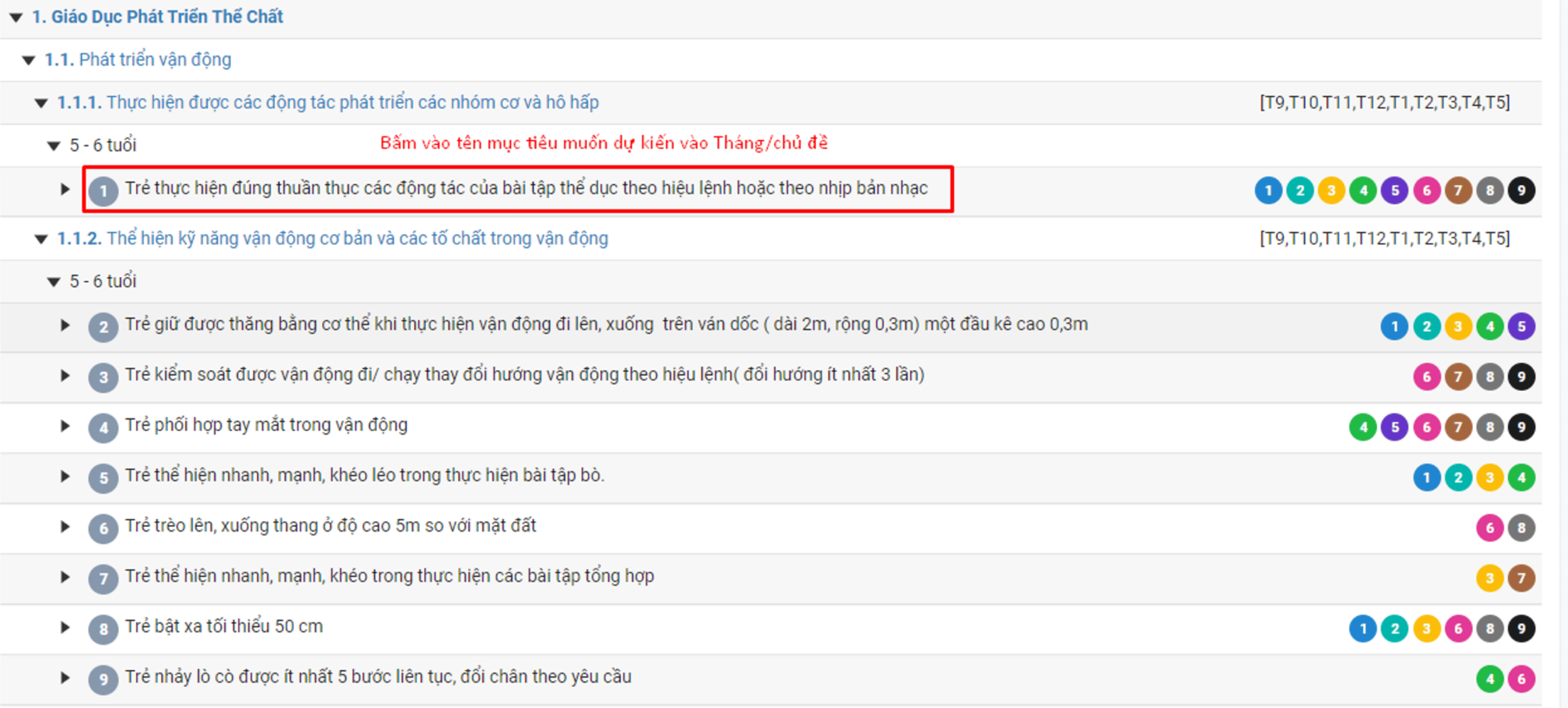Click orange badge 3 on objective 1 row
Screen dimensions: 1568x708
click(1331, 191)
